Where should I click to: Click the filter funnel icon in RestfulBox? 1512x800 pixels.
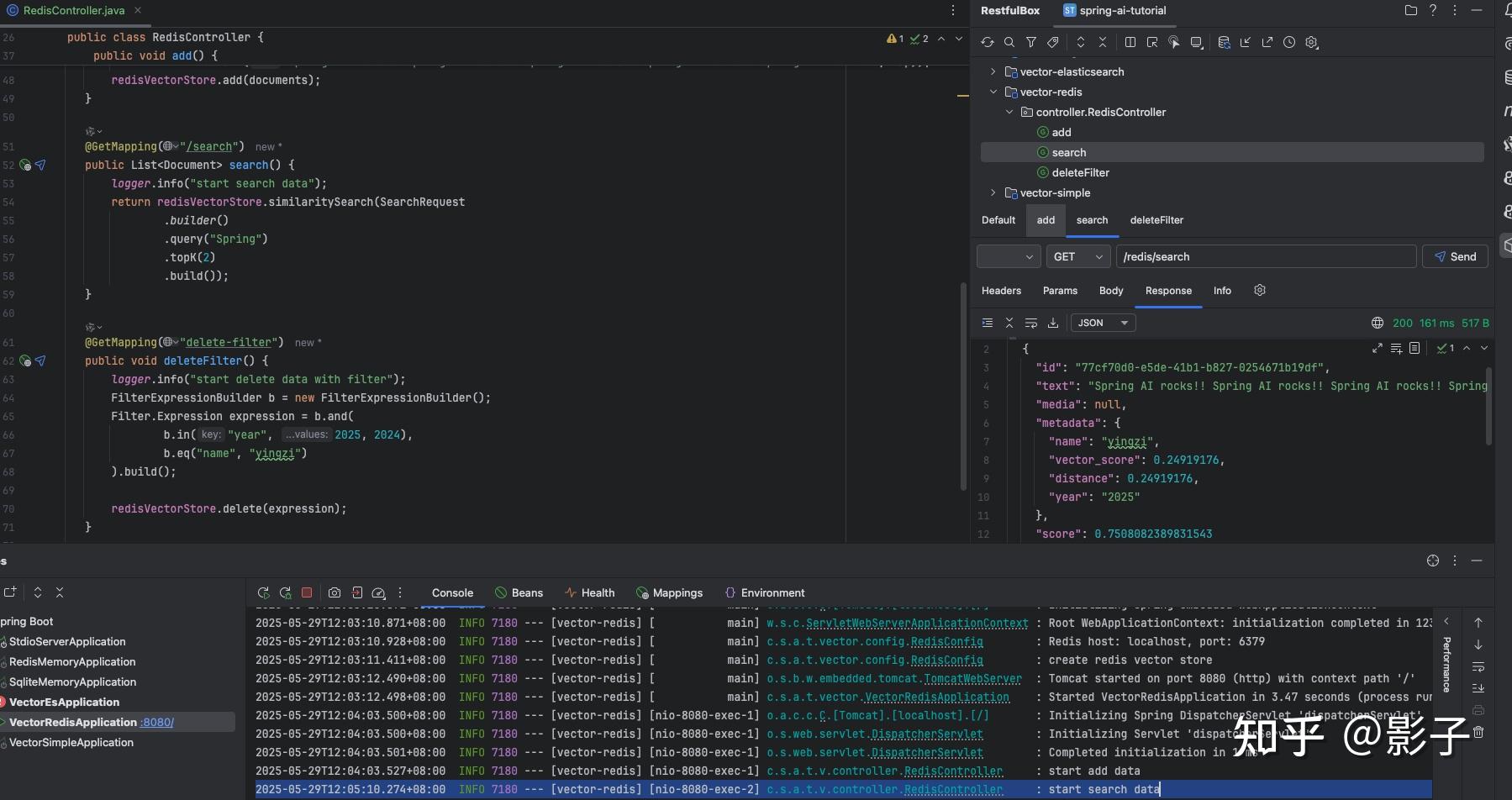(1031, 42)
